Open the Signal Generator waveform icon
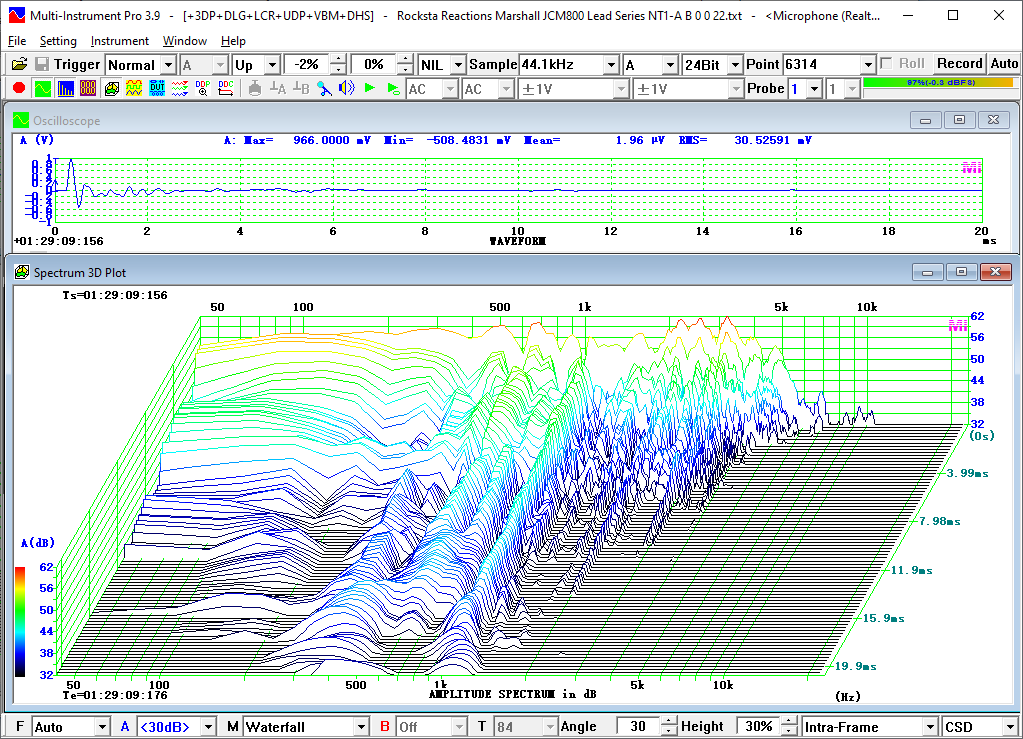Viewport: 1023px width, 739px height. [x=134, y=88]
